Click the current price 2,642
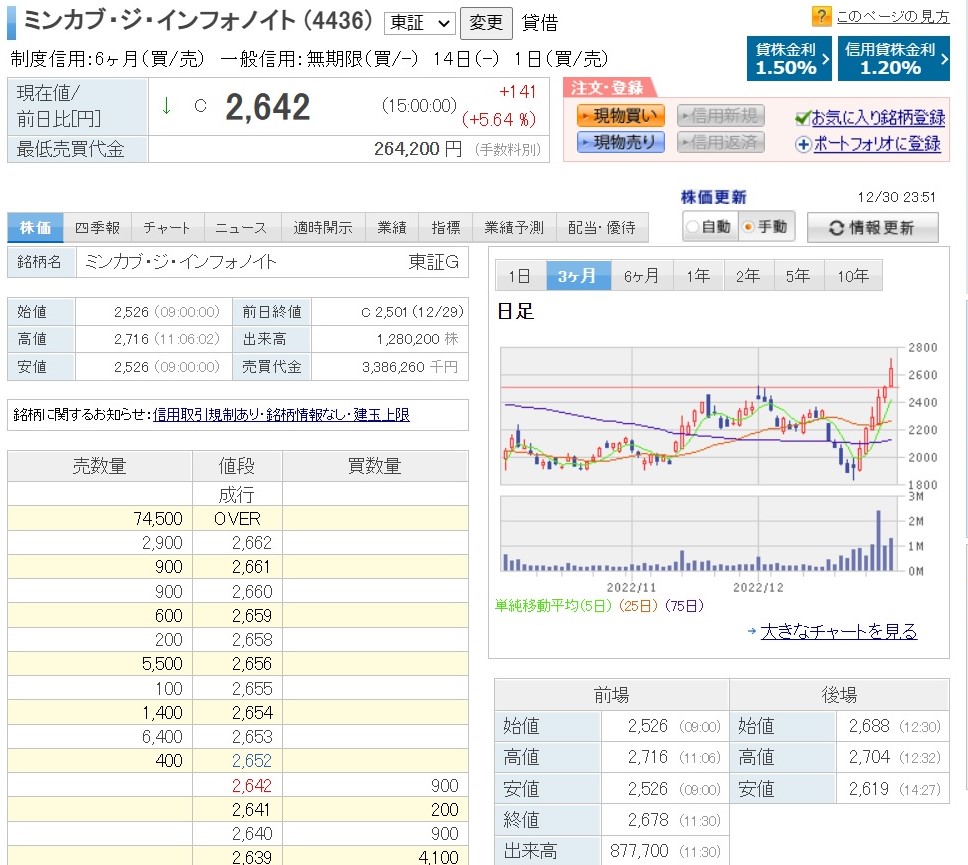 click(267, 107)
